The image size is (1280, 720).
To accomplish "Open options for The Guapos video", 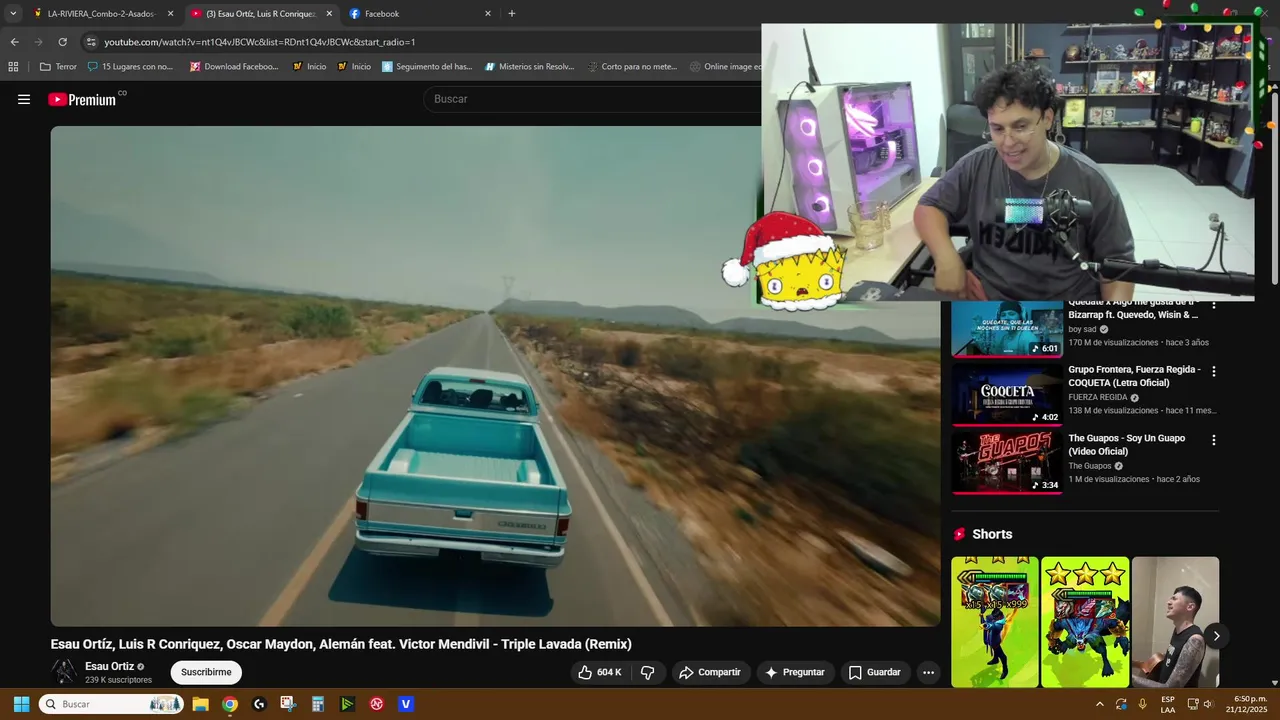I will pyautogui.click(x=1214, y=440).
